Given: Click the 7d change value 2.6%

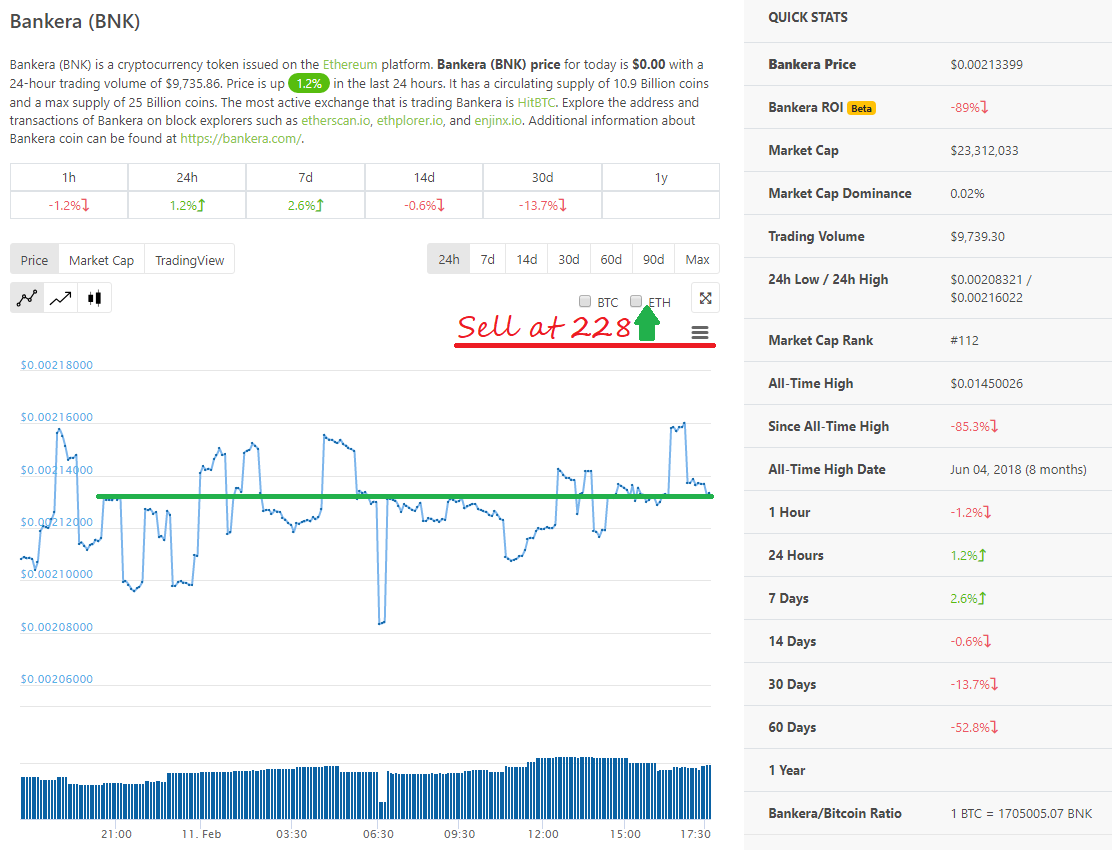Looking at the screenshot, I should [x=306, y=206].
